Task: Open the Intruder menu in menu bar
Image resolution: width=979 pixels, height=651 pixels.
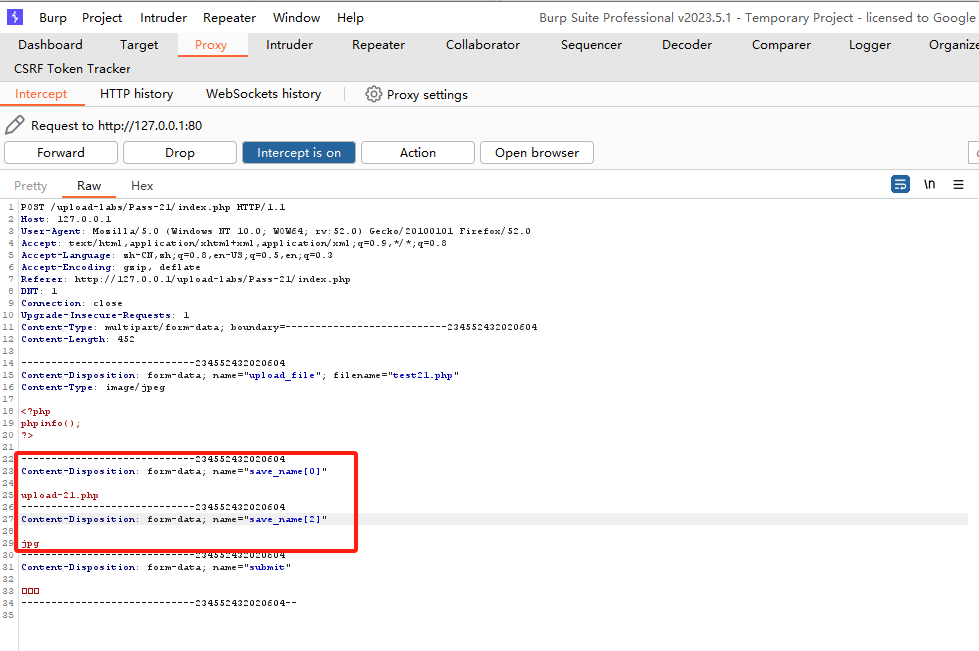Action: [x=163, y=17]
